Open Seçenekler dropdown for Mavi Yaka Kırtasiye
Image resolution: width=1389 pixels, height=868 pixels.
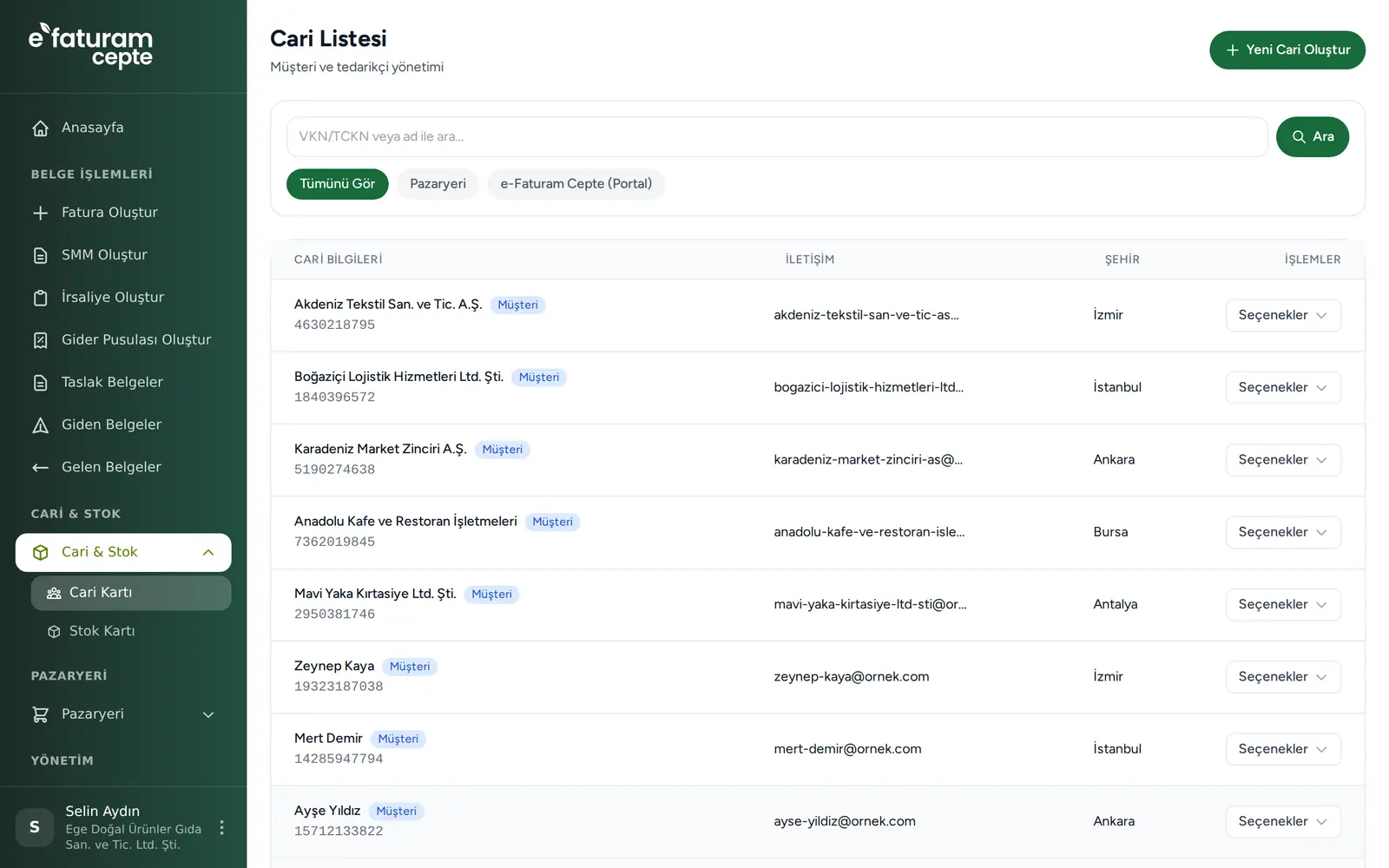(x=1283, y=605)
